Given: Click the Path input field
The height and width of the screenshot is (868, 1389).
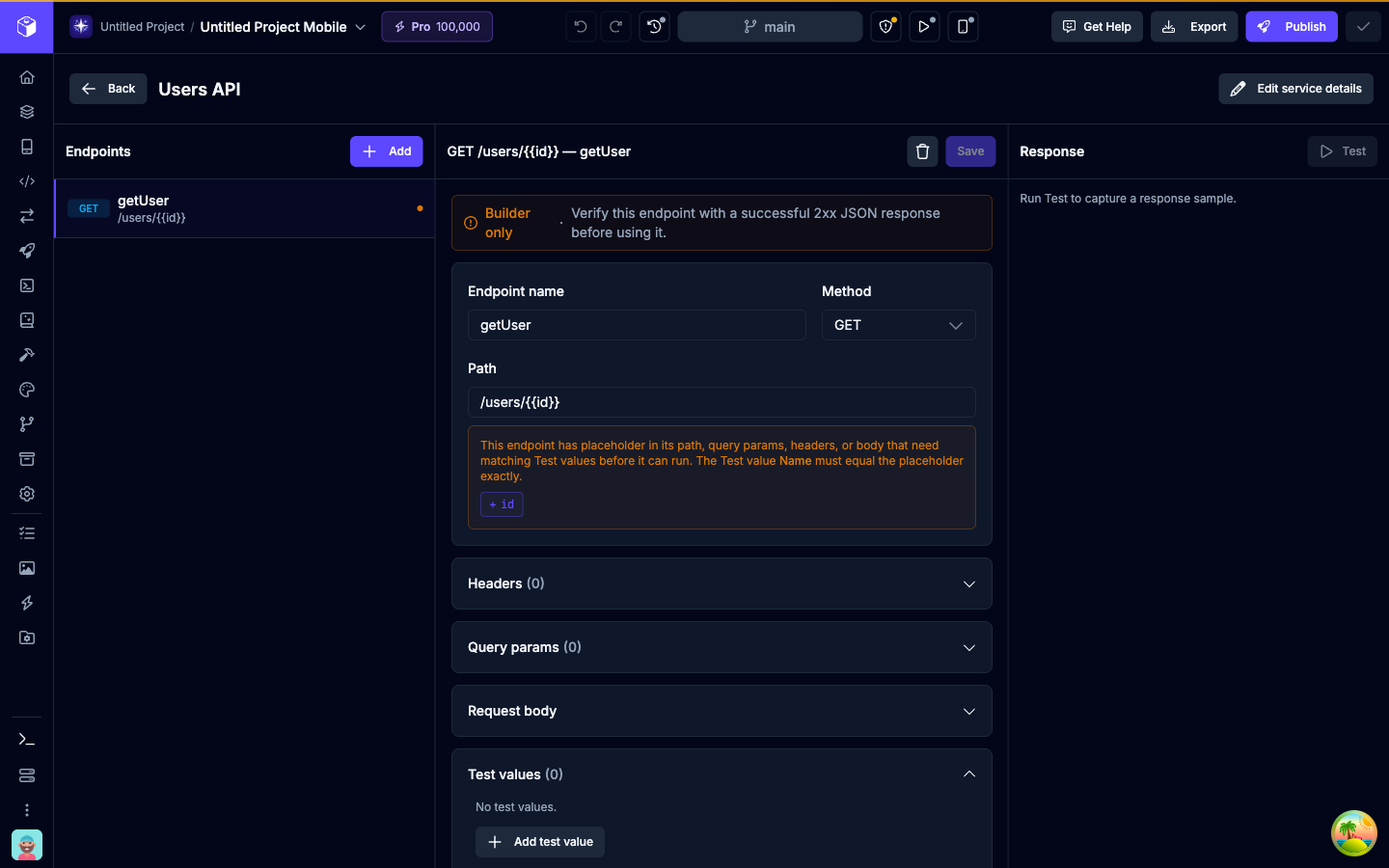Looking at the screenshot, I should (x=722, y=402).
